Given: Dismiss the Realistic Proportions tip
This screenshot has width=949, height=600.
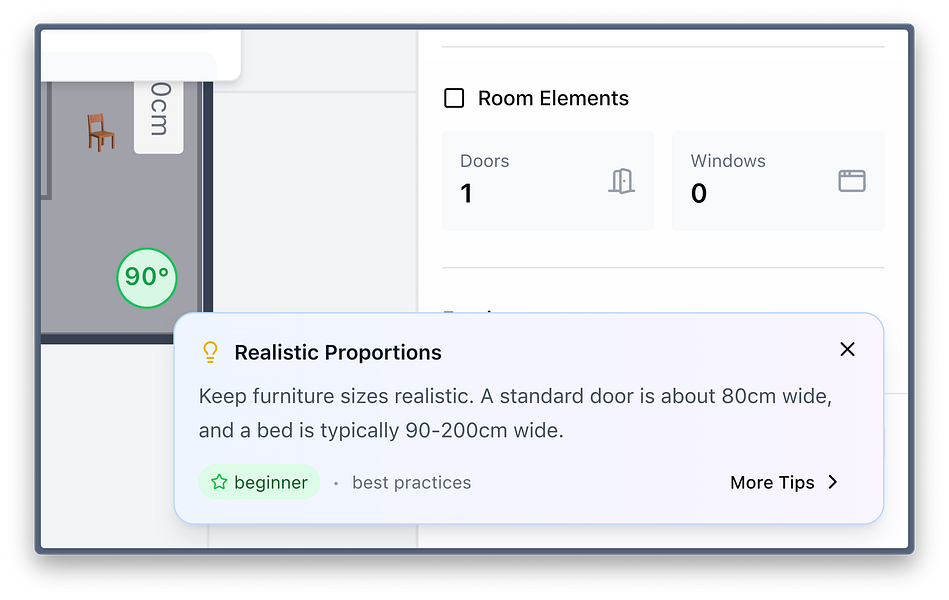Looking at the screenshot, I should (847, 349).
